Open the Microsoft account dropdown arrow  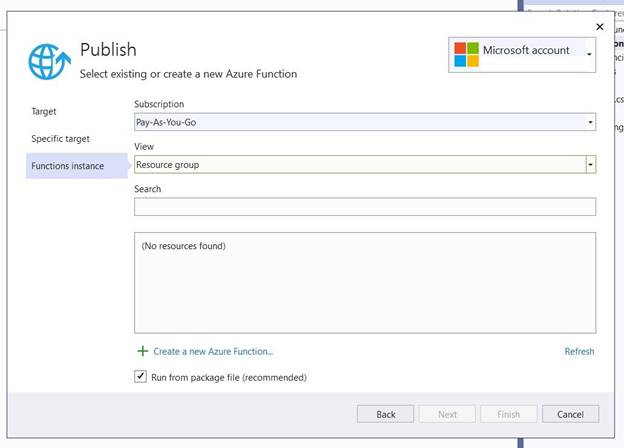point(589,54)
